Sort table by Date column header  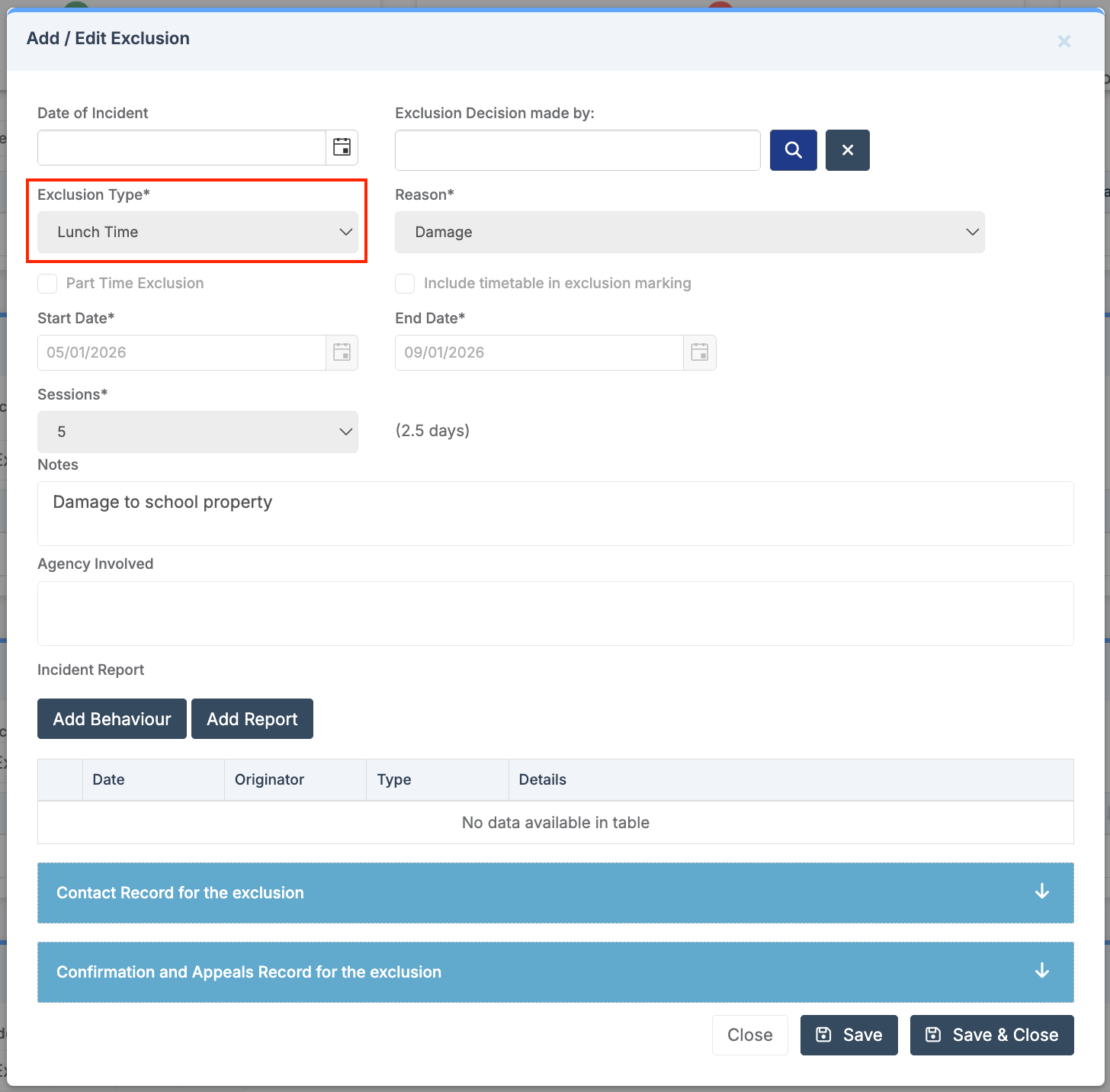[152, 779]
